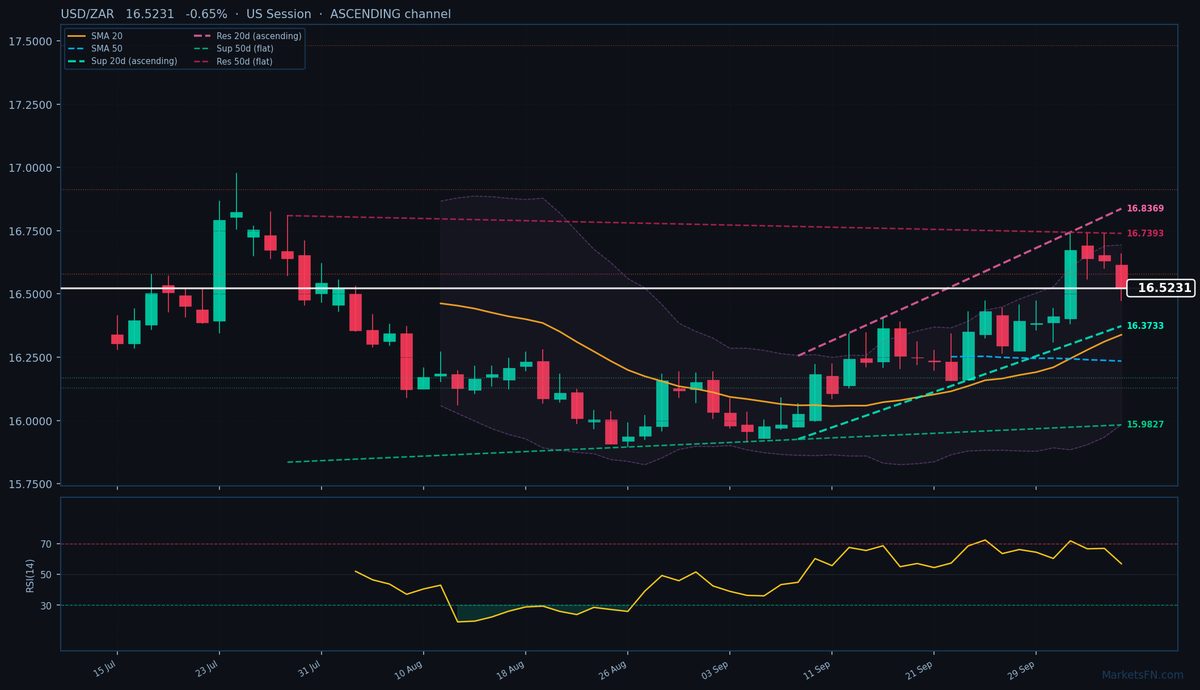Click the 16.7500 price axis label

coord(30,231)
